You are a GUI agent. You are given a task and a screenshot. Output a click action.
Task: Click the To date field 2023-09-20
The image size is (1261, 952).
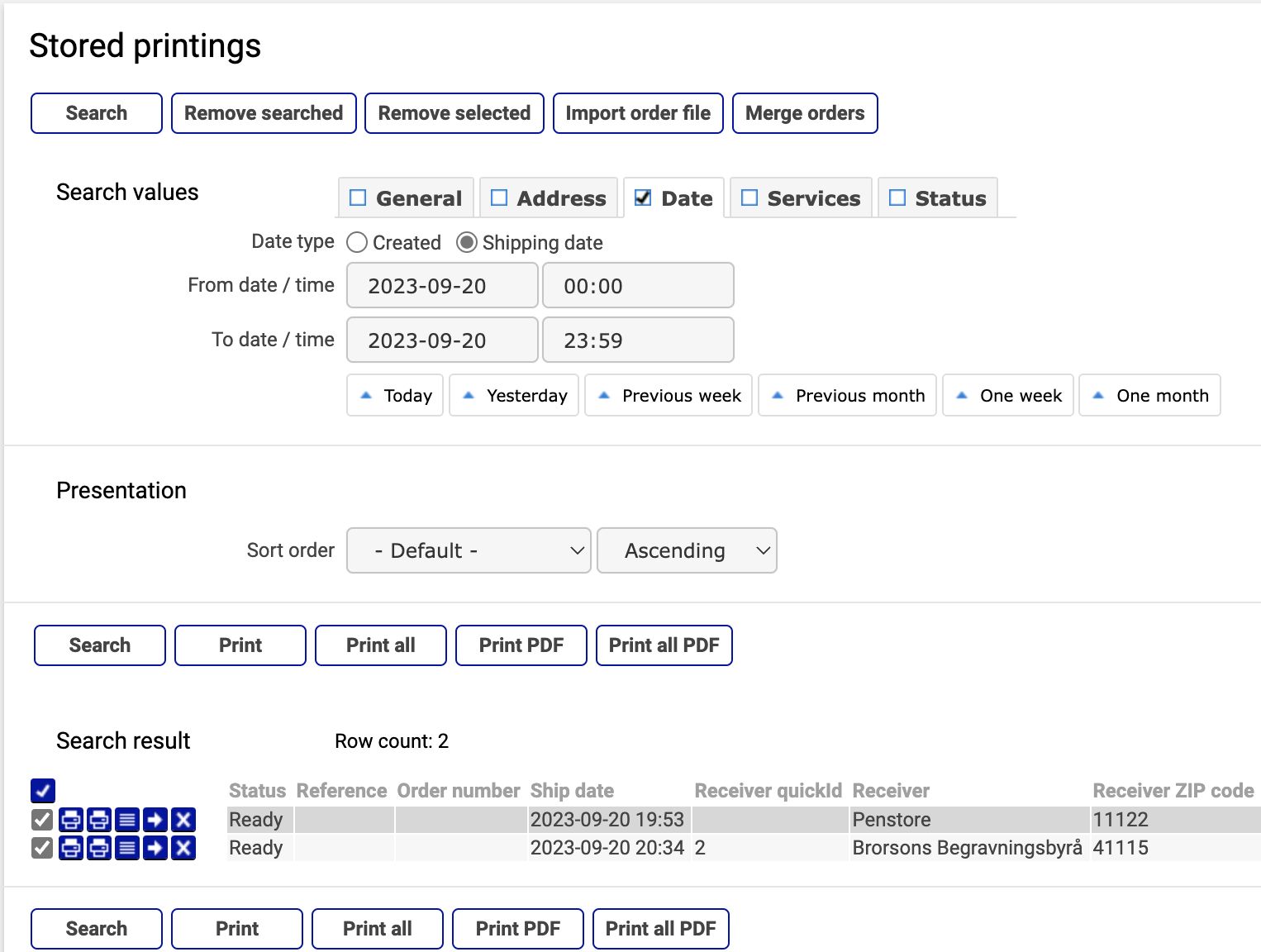tap(442, 340)
